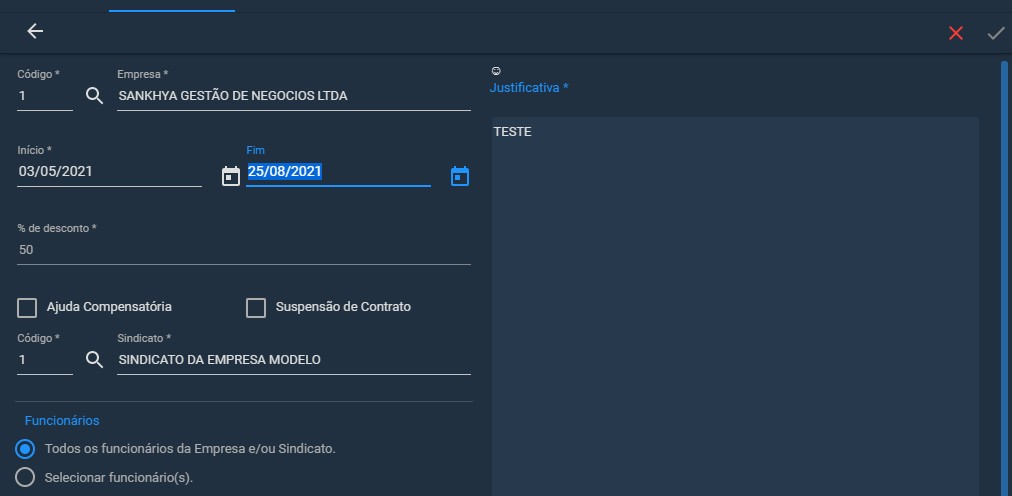Click the Empresa code input field

coord(45,97)
